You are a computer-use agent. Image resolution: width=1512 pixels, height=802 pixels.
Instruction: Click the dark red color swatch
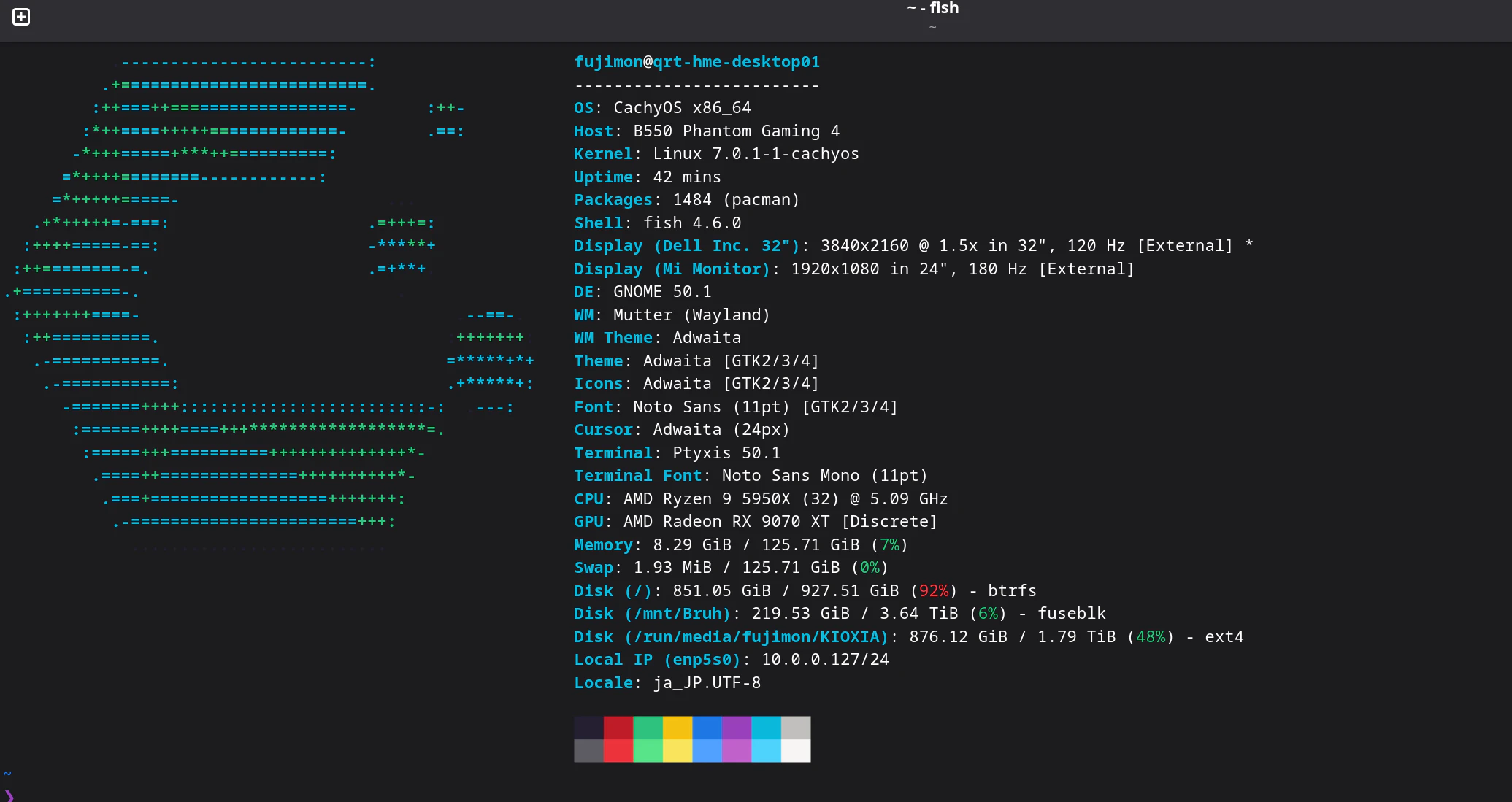pos(618,728)
